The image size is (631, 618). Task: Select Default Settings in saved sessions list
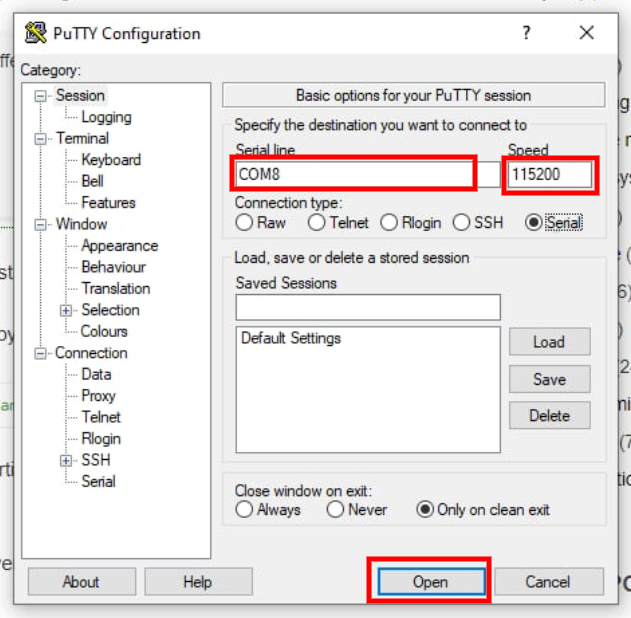291,339
